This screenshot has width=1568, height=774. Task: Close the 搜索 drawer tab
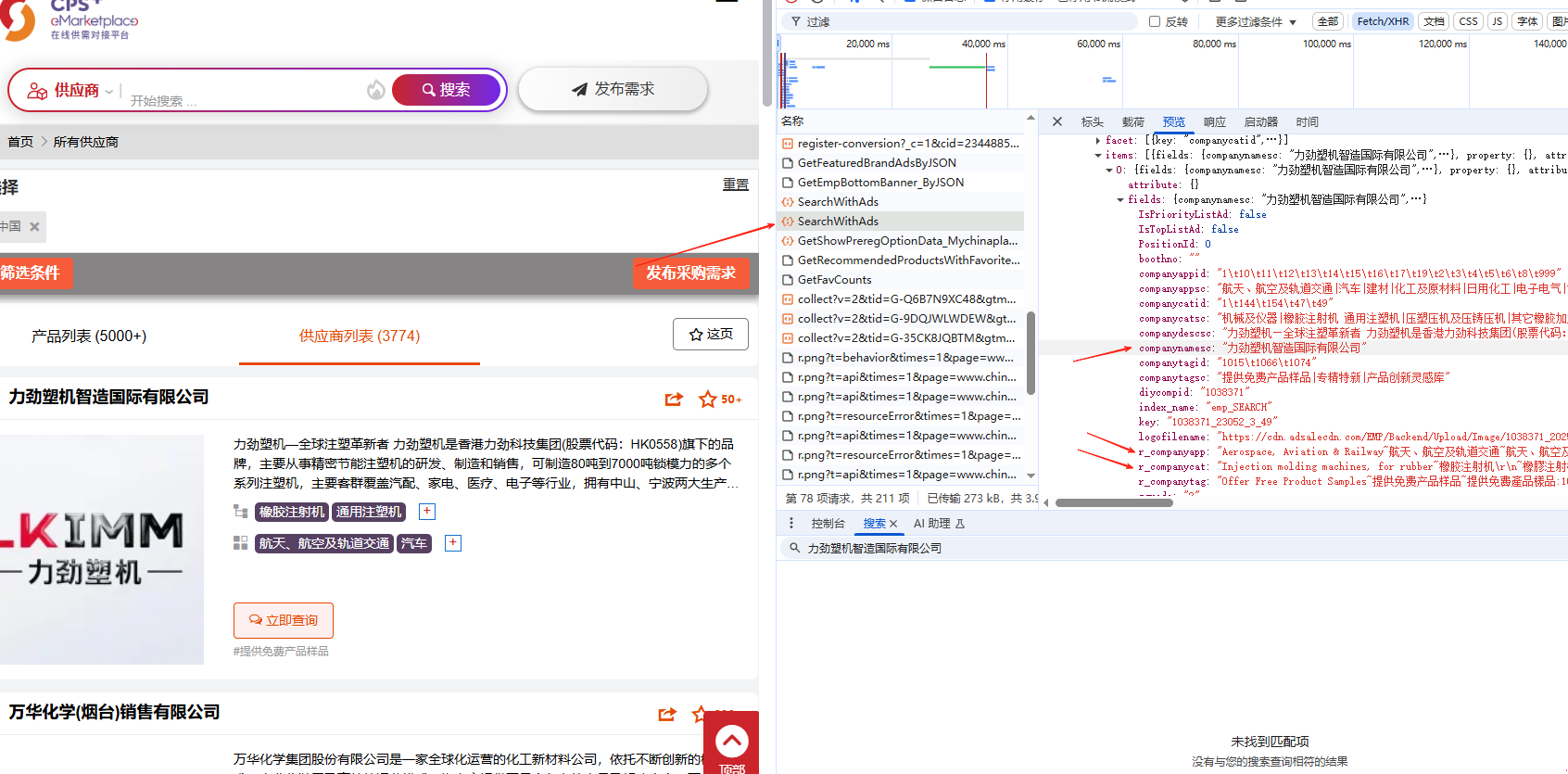(893, 525)
